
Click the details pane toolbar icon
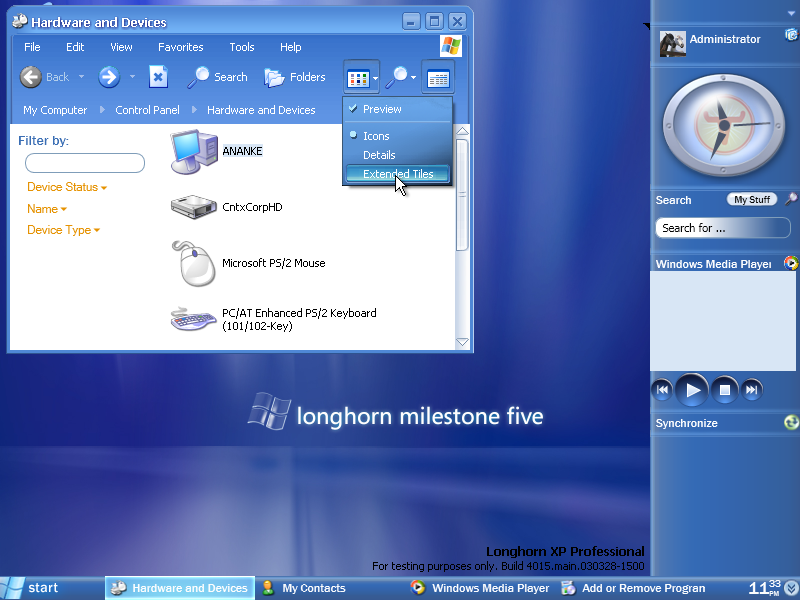pos(438,79)
